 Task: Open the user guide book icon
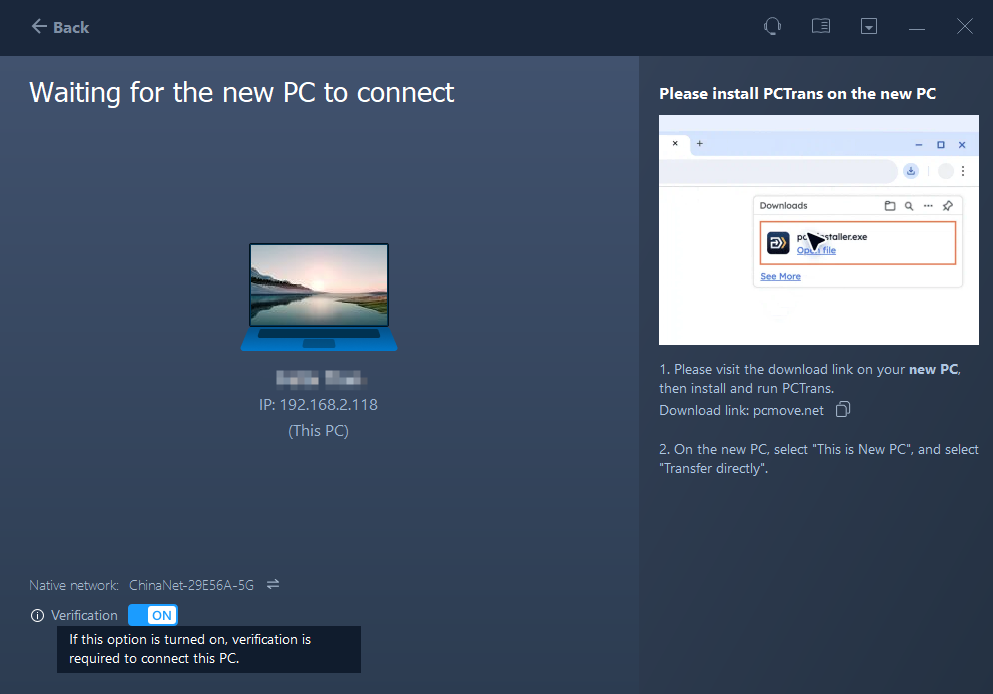[821, 26]
